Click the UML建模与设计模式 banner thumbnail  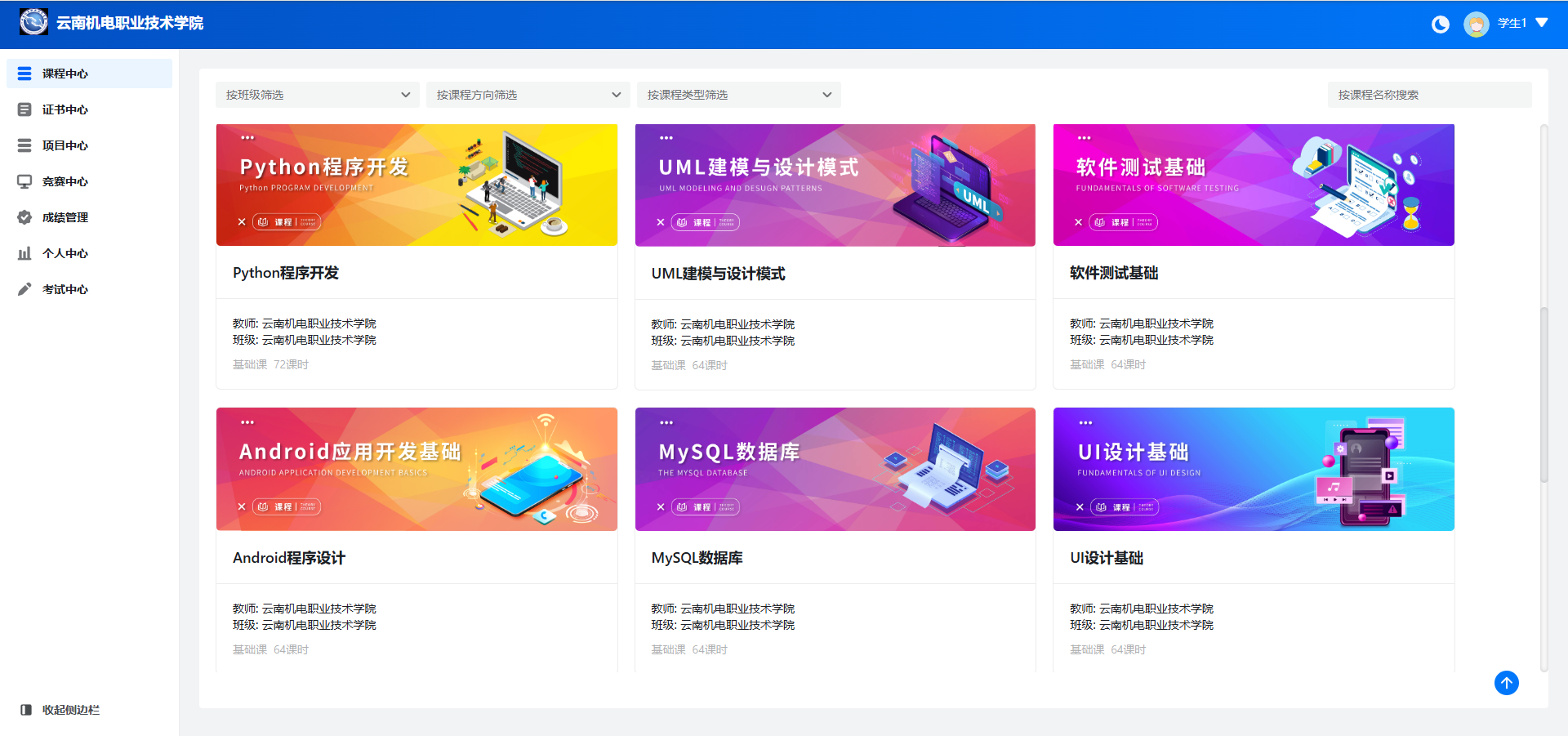tap(835, 185)
